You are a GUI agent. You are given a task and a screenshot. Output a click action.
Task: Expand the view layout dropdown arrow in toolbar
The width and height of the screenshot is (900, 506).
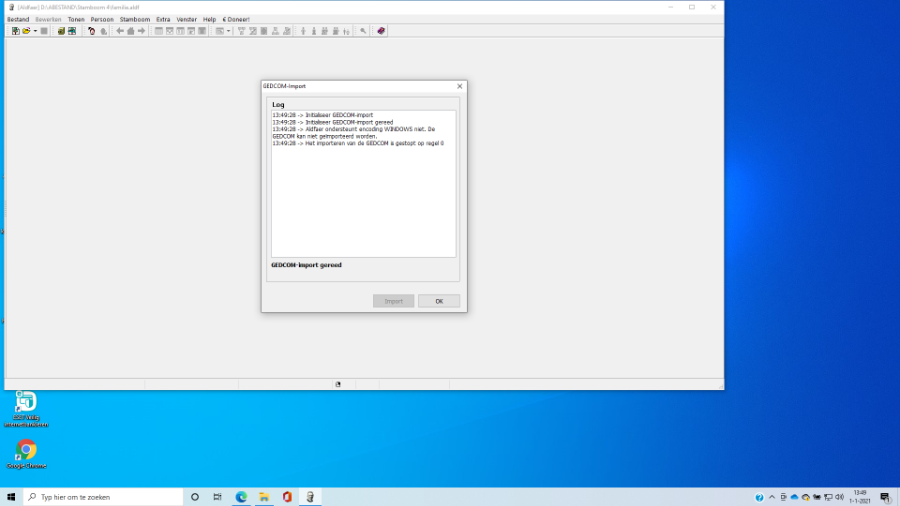tap(229, 31)
